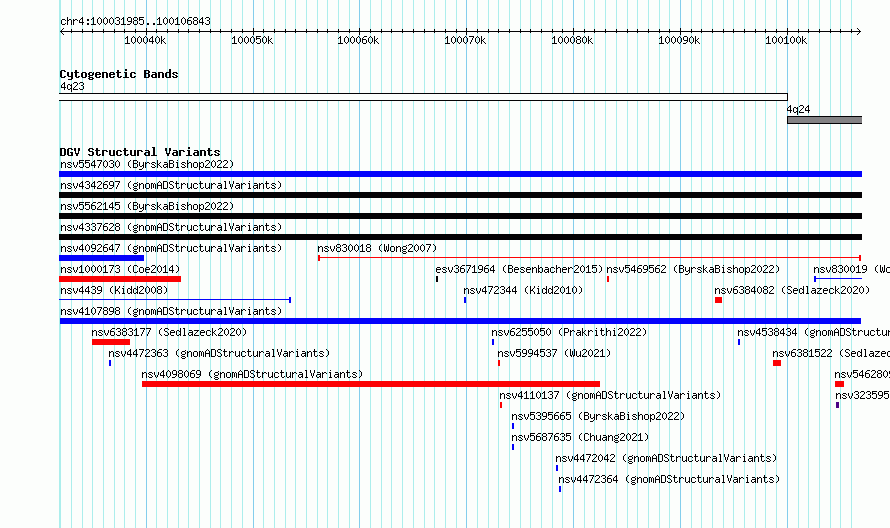Click nsv4472363 (gnomADStructuralVariants) label
Image resolution: width=890 pixels, height=528 pixels.
[x=219, y=353]
